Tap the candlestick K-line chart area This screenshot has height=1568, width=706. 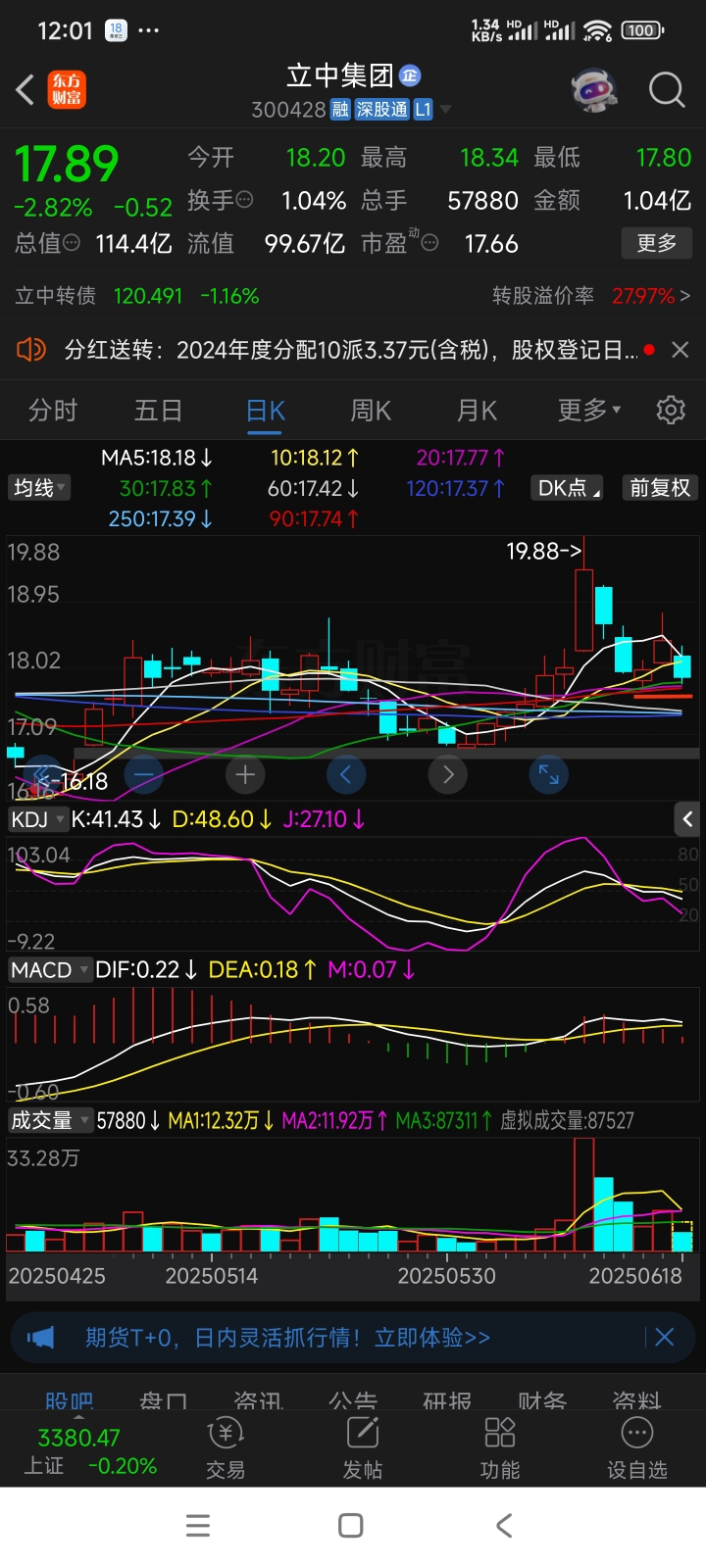(353, 666)
